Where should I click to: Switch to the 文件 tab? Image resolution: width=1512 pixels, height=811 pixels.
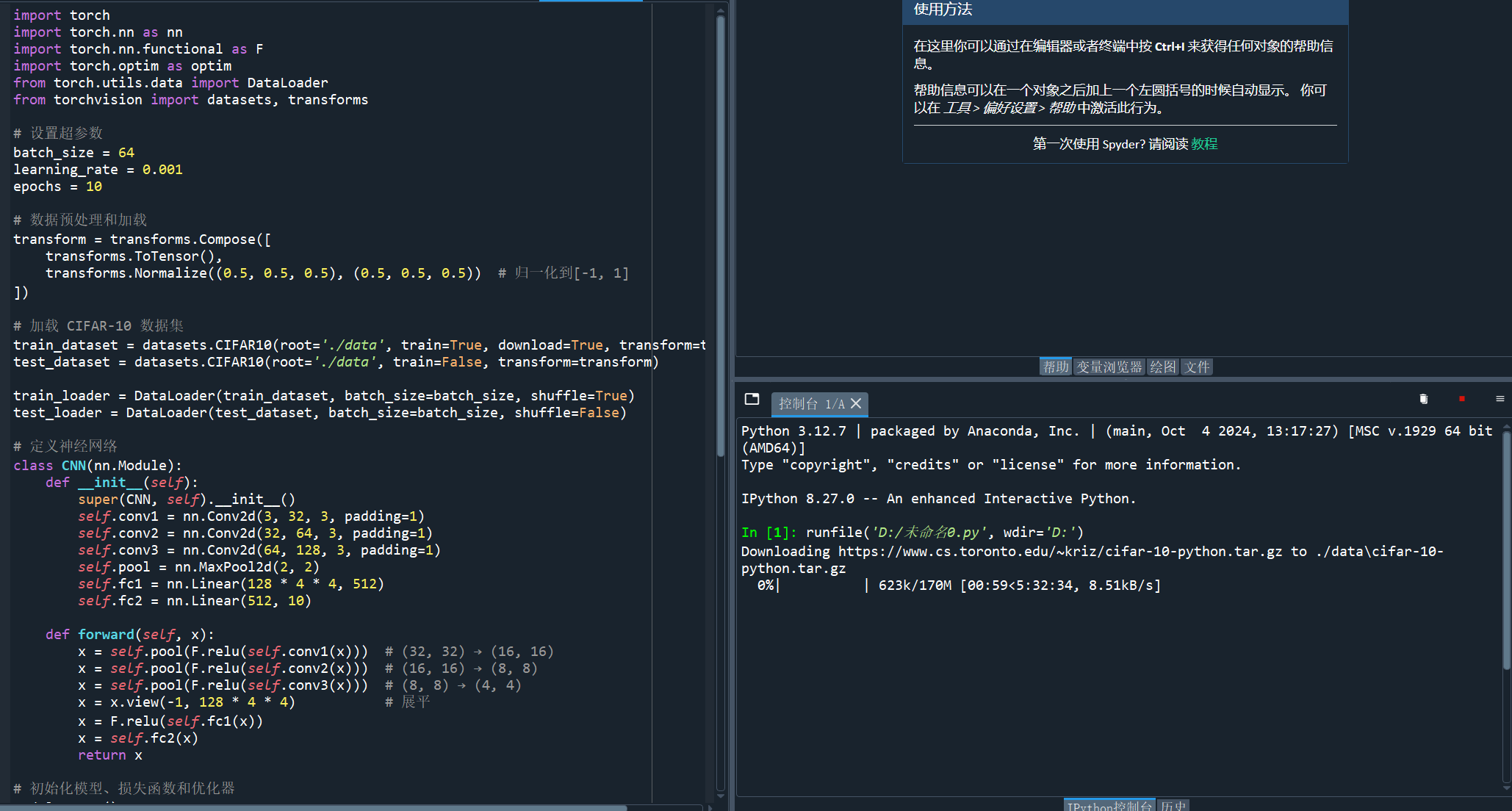point(1196,367)
